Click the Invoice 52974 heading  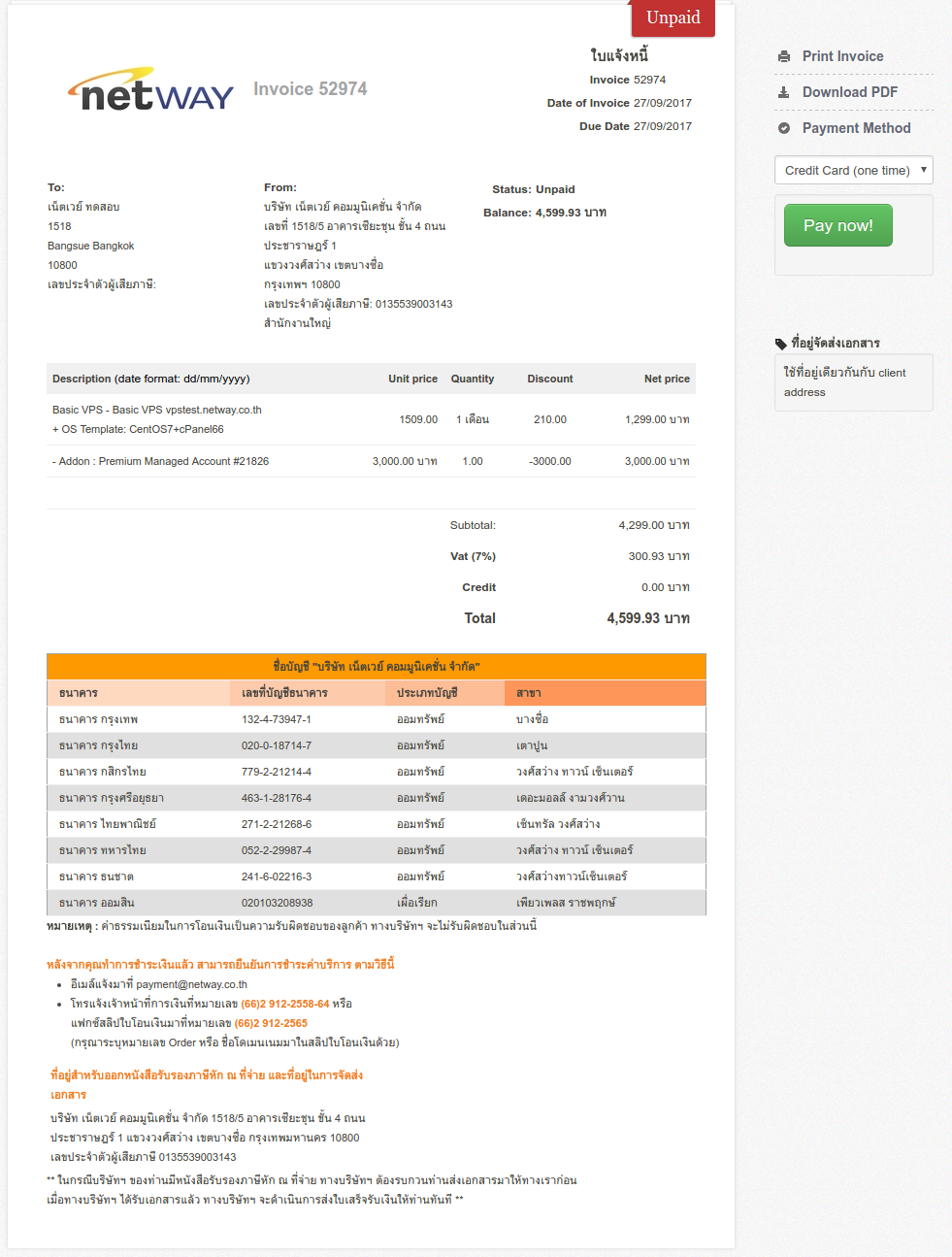coord(311,88)
